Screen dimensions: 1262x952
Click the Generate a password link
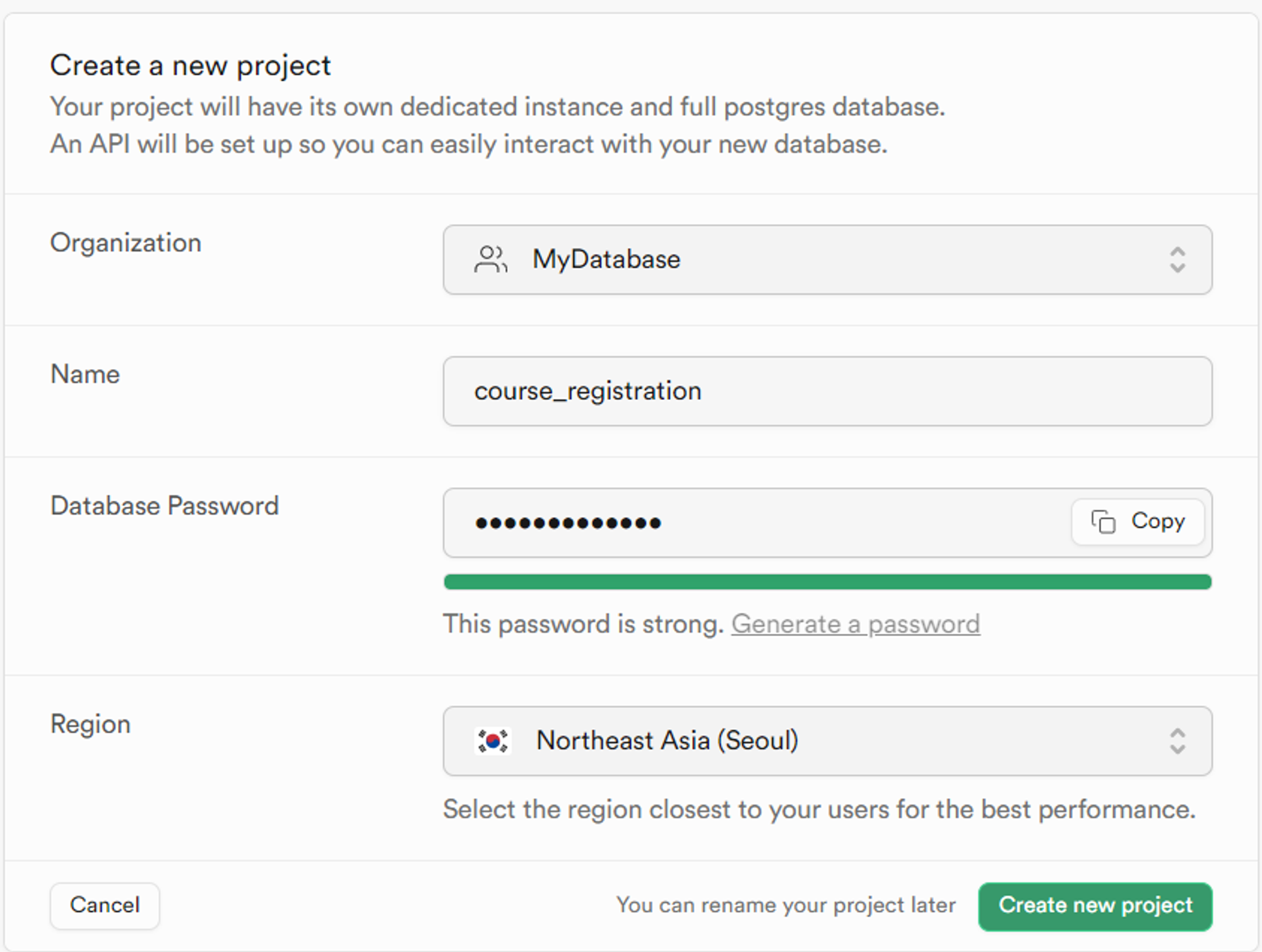point(856,624)
